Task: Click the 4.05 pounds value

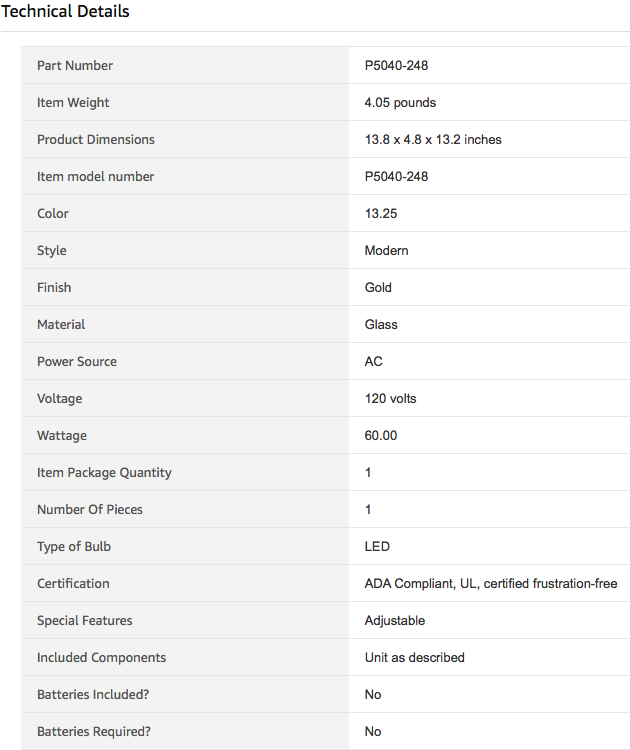Action: [x=400, y=103]
